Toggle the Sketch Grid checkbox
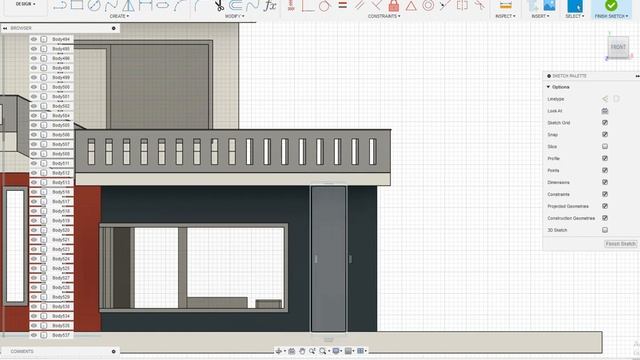 pyautogui.click(x=605, y=123)
